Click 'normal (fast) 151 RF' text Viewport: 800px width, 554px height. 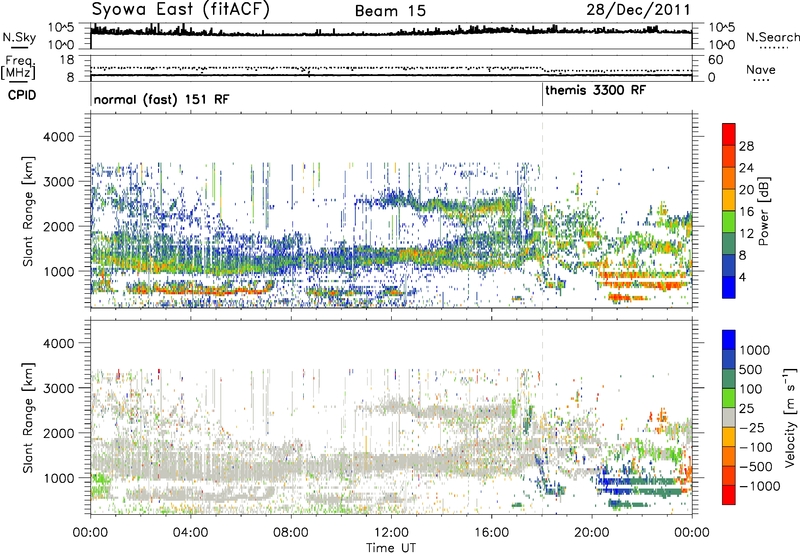pos(162,99)
